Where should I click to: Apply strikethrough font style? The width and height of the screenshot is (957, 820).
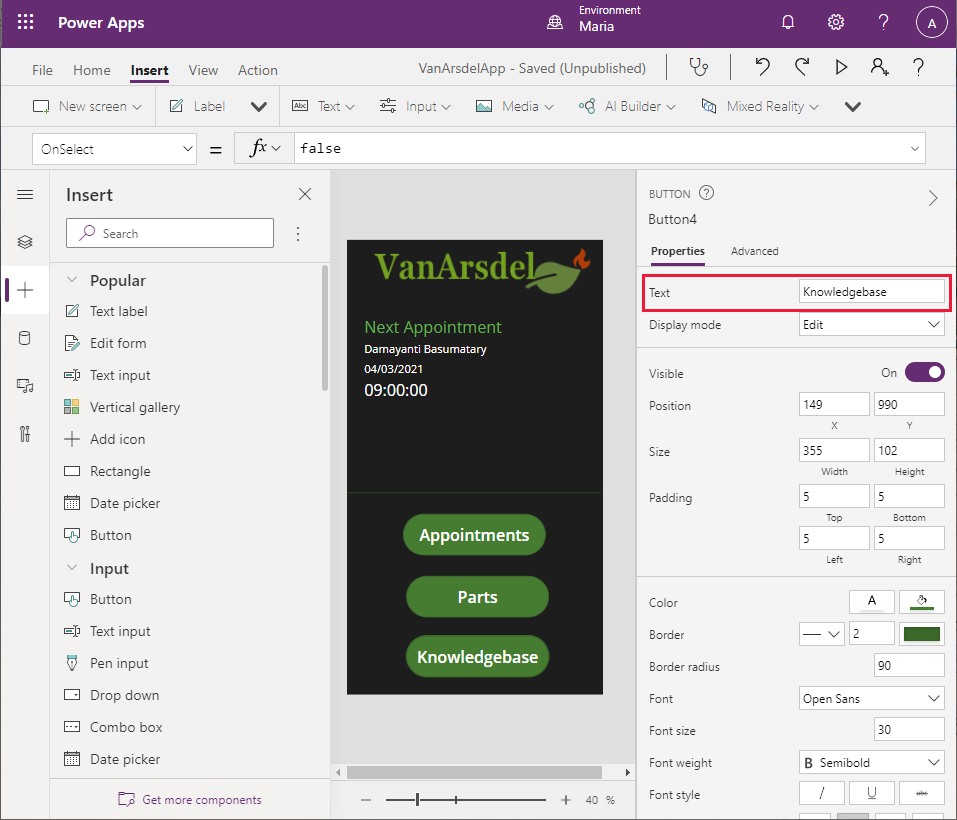(922, 793)
